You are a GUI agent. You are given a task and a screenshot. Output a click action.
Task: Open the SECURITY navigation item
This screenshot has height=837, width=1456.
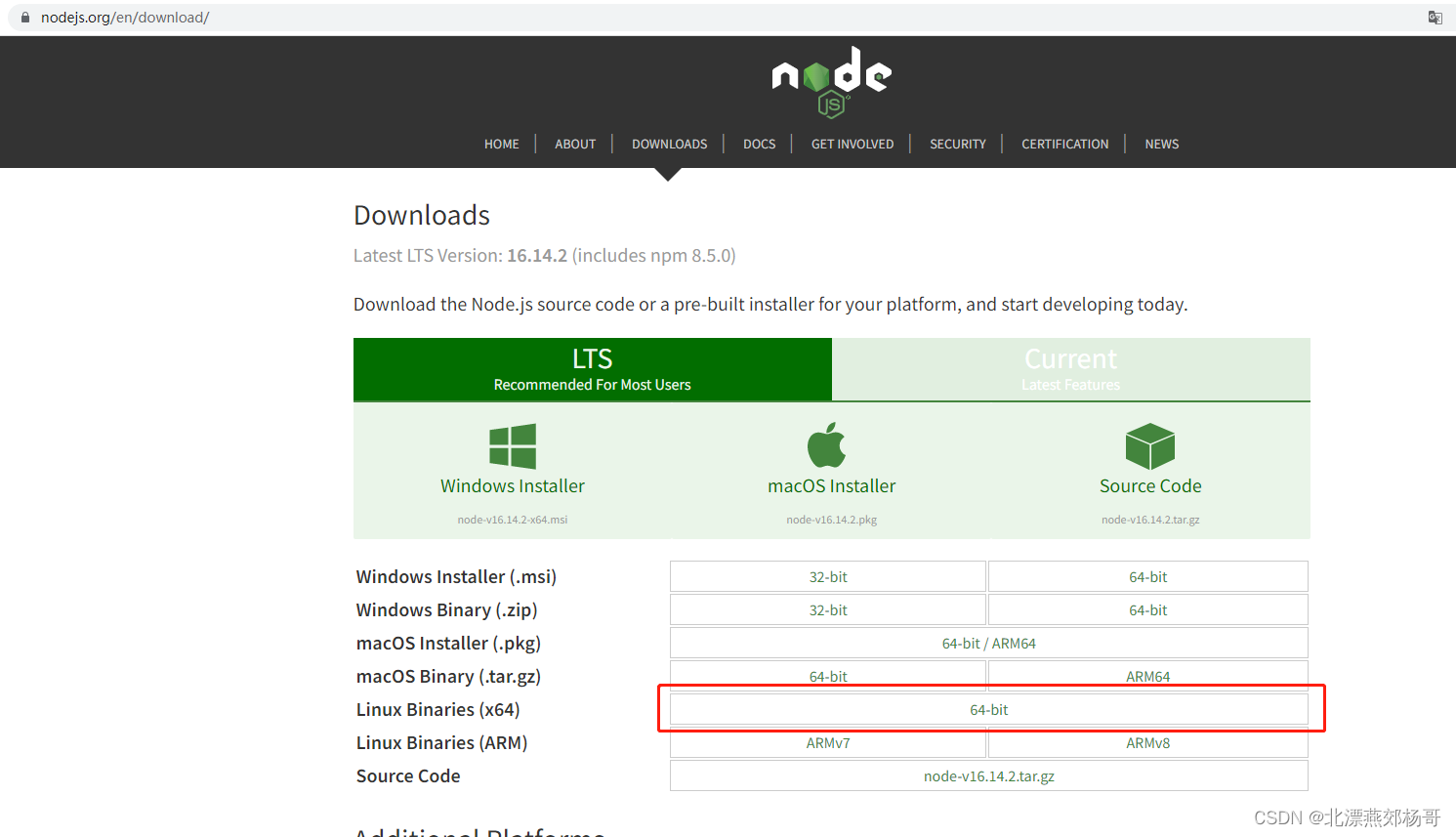click(x=958, y=144)
